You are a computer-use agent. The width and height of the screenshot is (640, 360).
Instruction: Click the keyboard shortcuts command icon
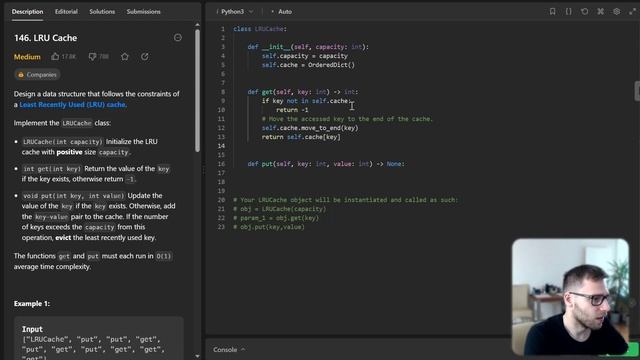tap(600, 11)
